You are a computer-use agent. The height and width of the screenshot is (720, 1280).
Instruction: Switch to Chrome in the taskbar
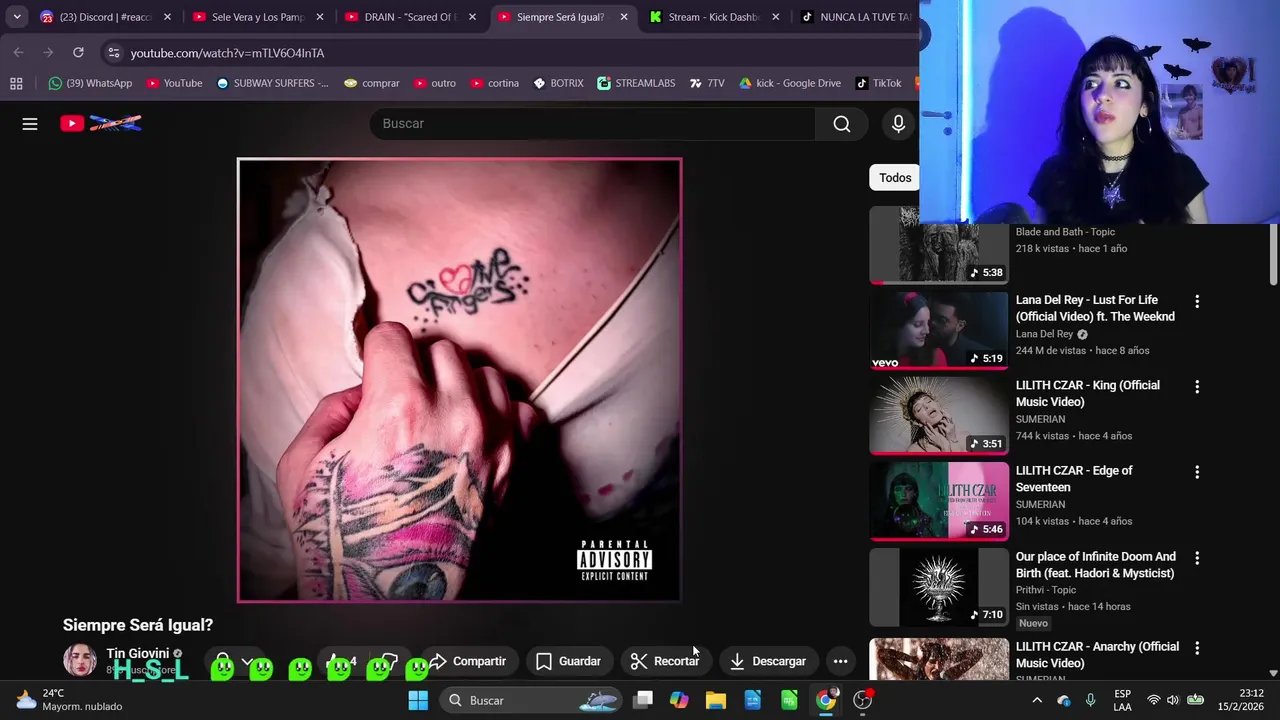826,700
